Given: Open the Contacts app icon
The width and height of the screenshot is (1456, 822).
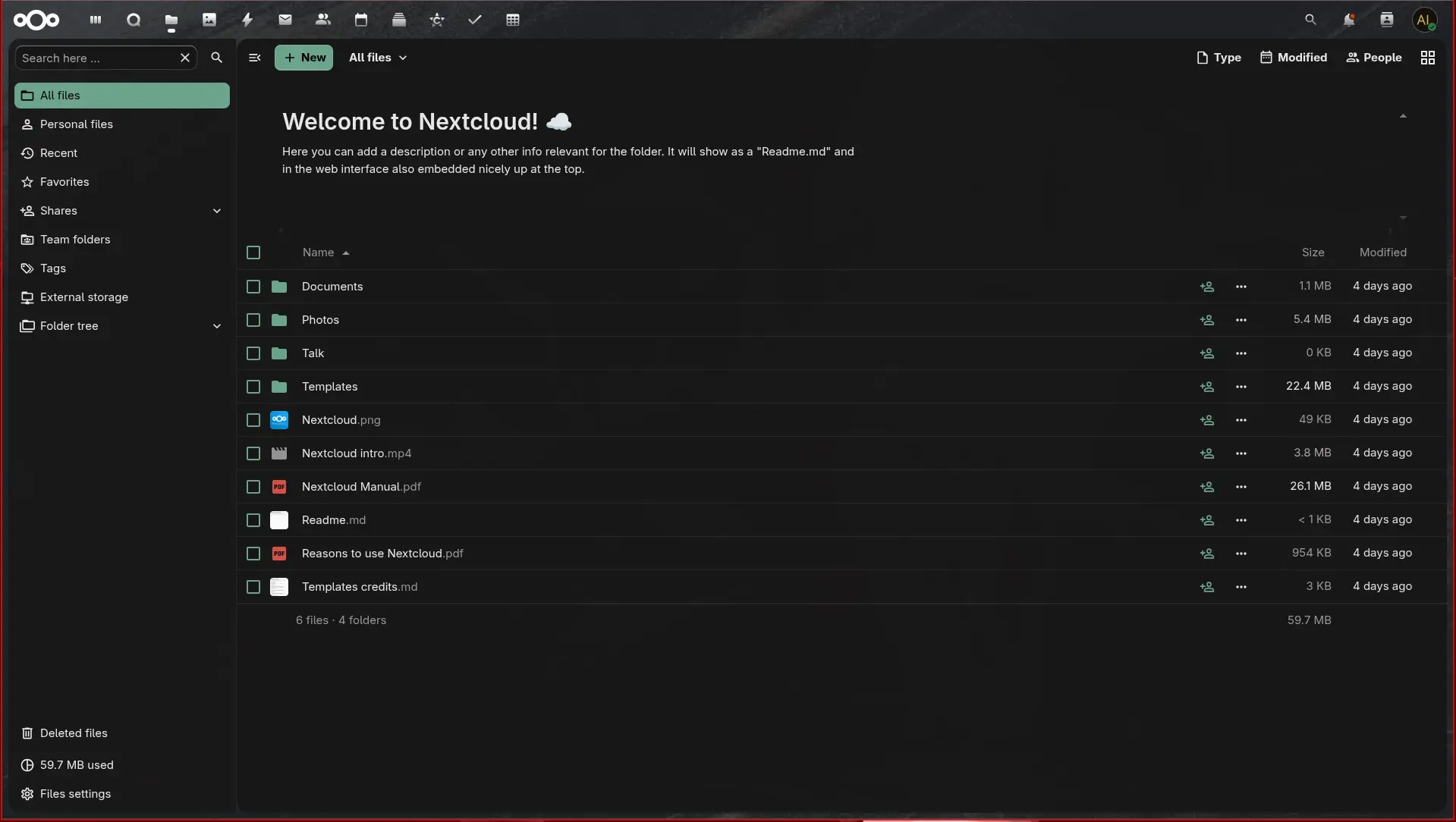Looking at the screenshot, I should click(323, 20).
